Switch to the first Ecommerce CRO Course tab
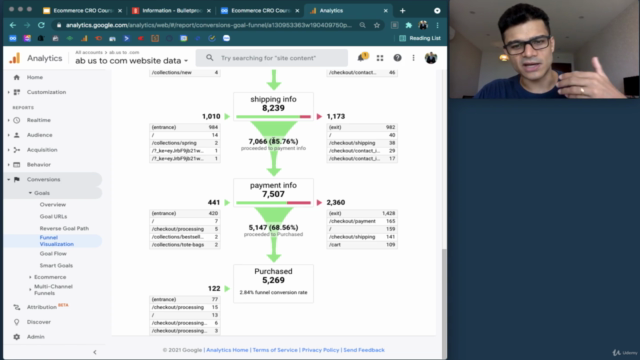640x360 pixels. pos(83,11)
